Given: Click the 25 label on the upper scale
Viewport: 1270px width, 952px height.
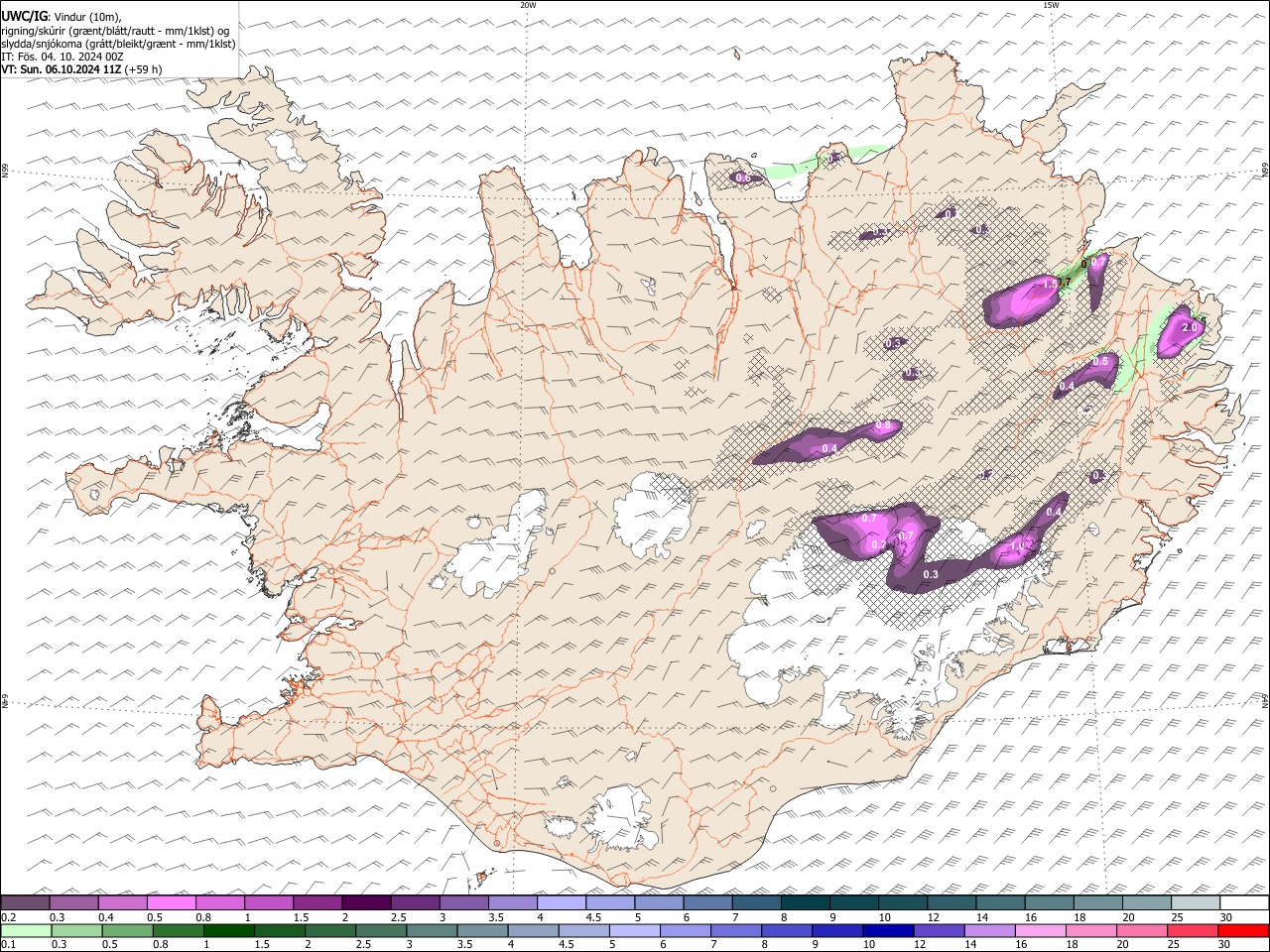Looking at the screenshot, I should click(x=1177, y=917).
